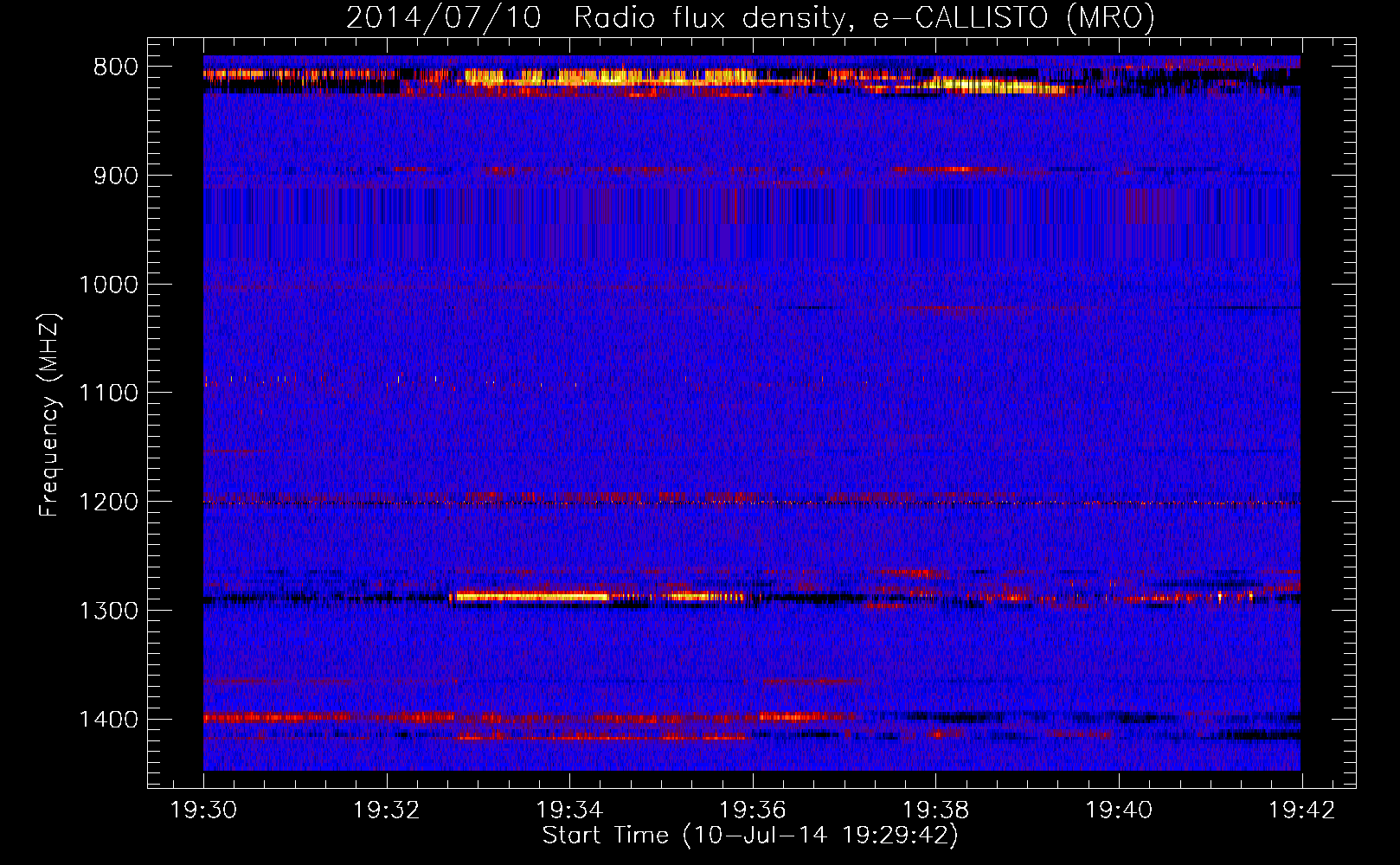Click the 1100 frequency tick label

click(108, 394)
